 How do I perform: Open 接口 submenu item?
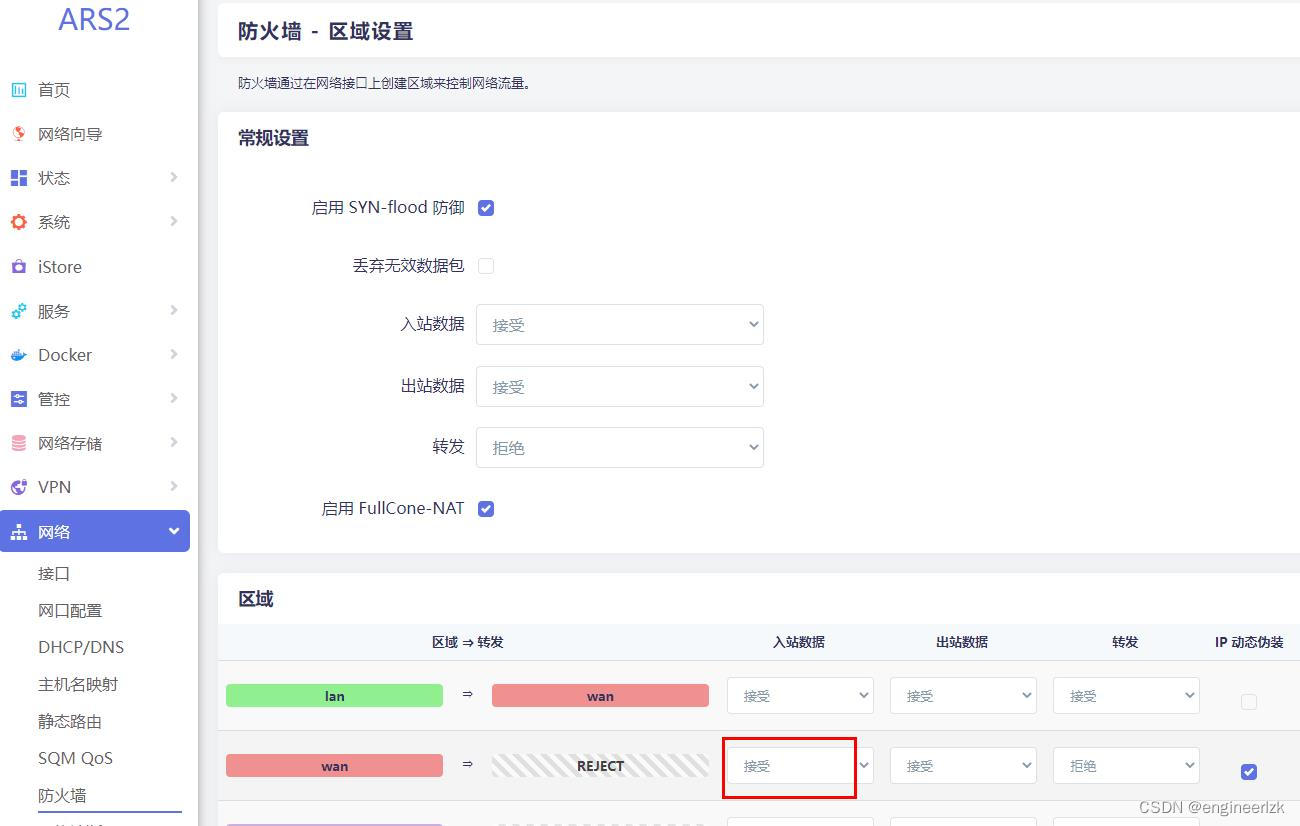tap(54, 574)
